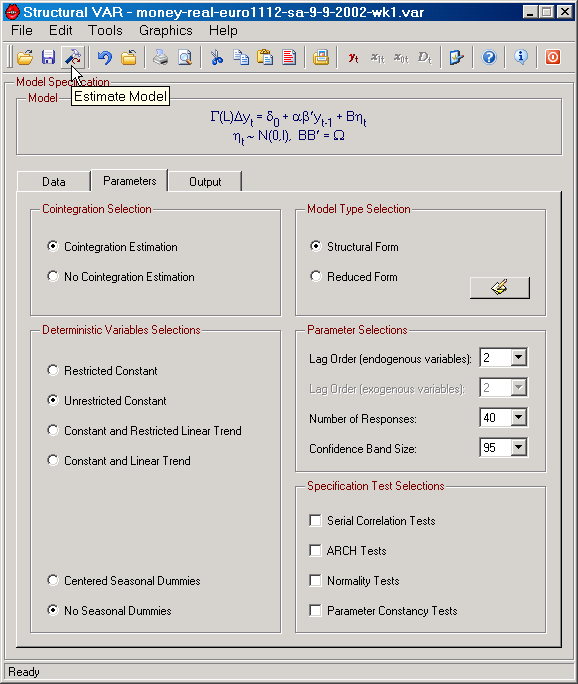
Task: Click the red exit power icon
Action: click(x=553, y=57)
